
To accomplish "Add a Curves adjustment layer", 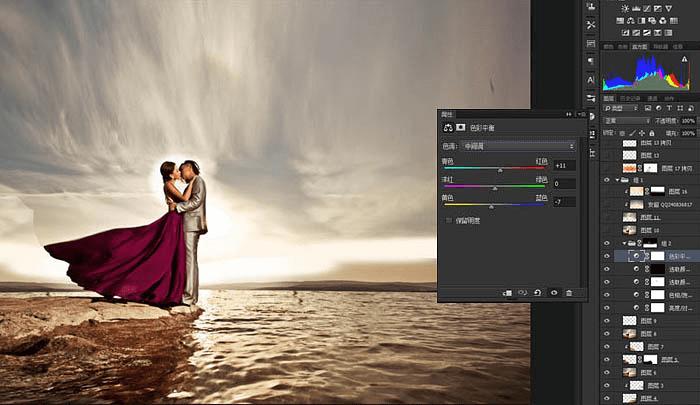I will coord(647,8).
